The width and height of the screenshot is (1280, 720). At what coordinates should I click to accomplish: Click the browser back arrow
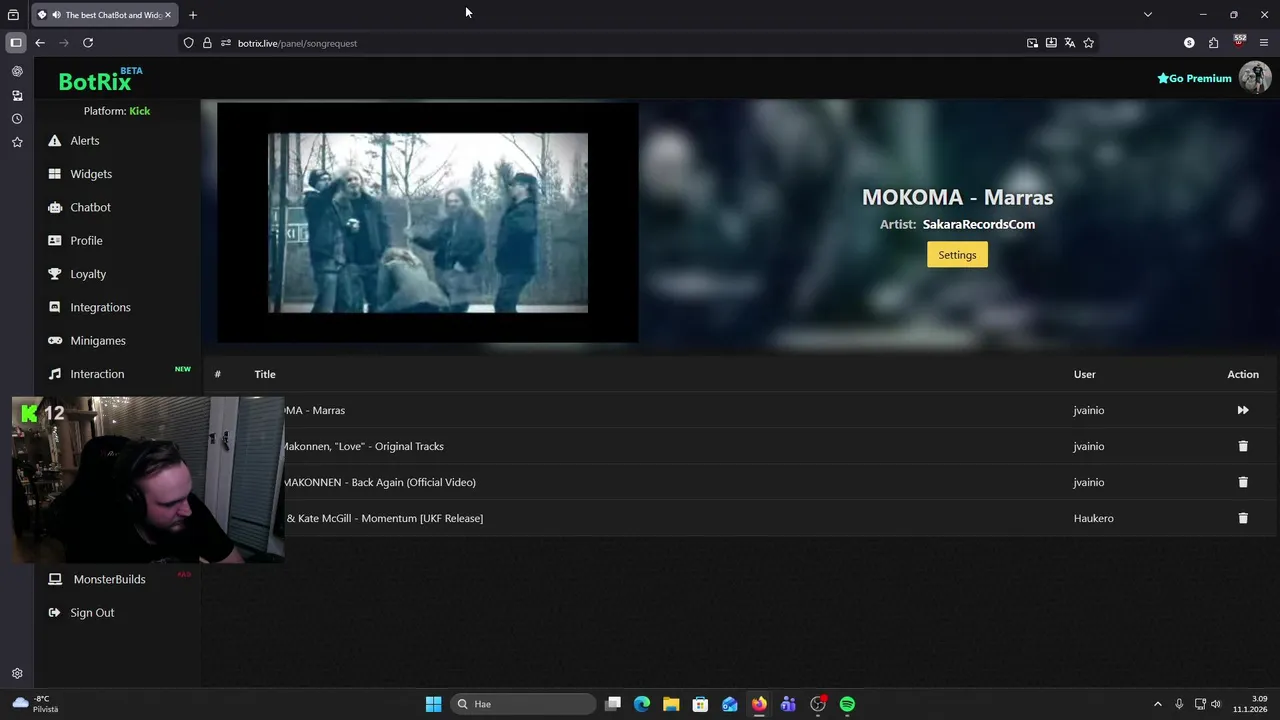(x=40, y=43)
